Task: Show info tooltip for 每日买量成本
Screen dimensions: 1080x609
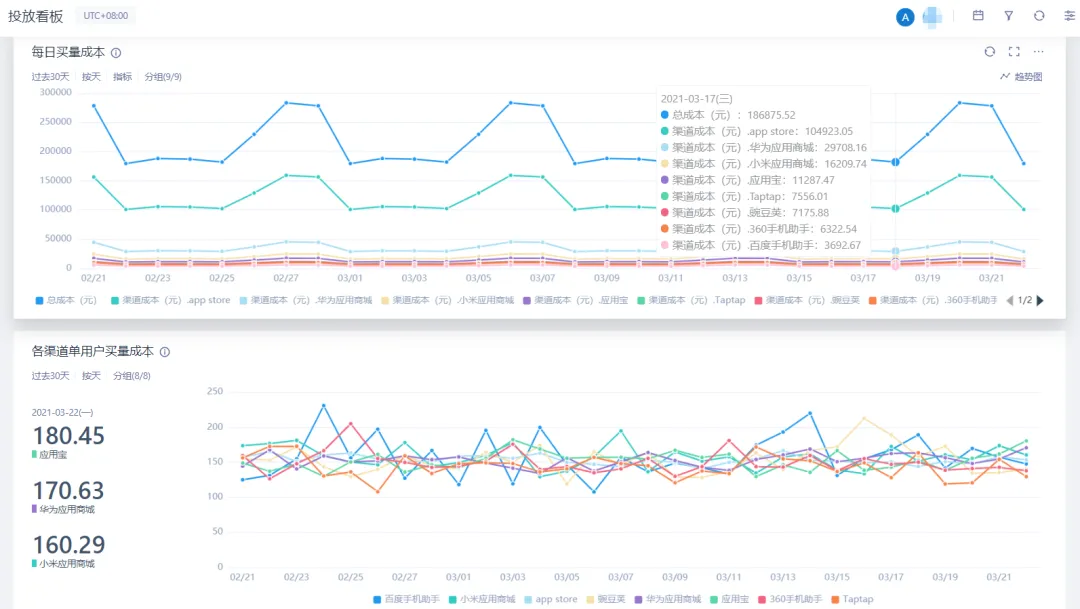Action: 116,53
